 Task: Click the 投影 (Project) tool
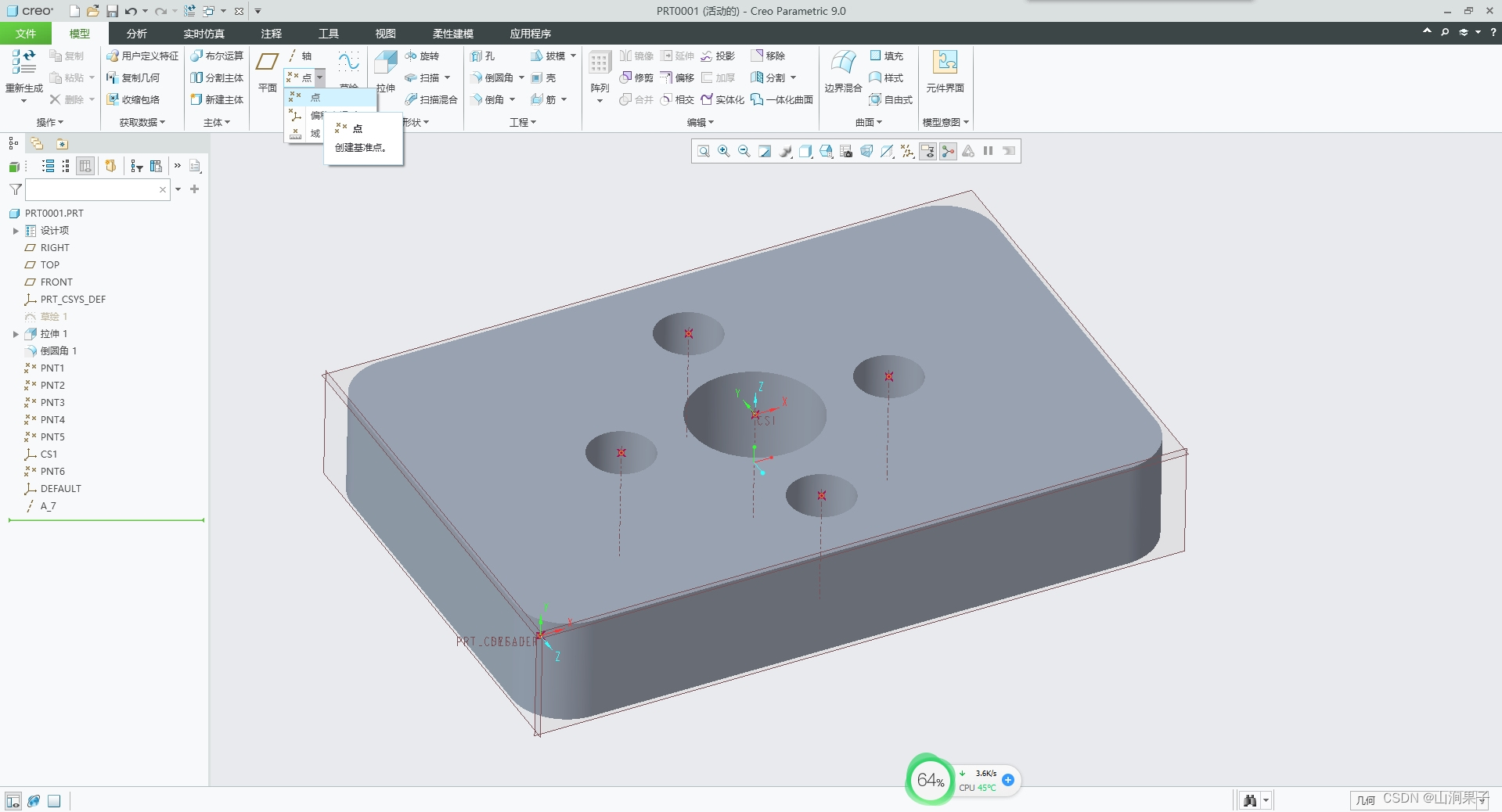(x=718, y=56)
